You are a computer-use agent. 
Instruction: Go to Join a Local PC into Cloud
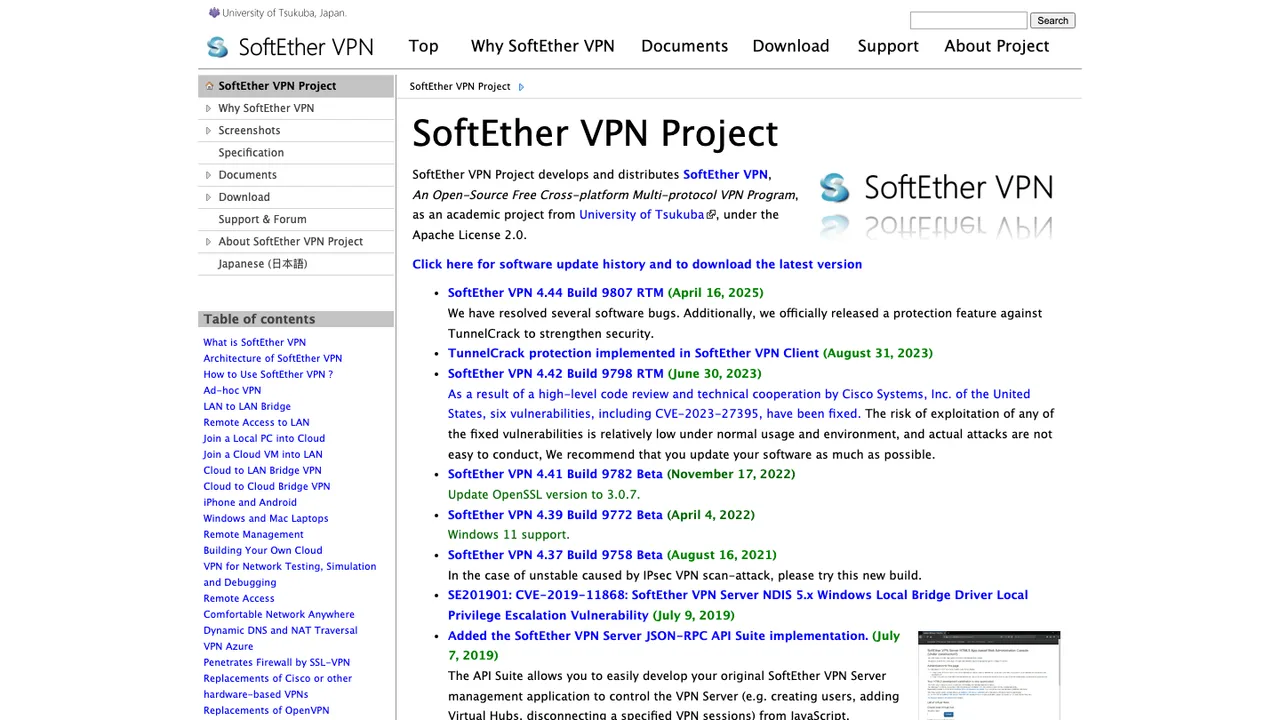point(264,438)
